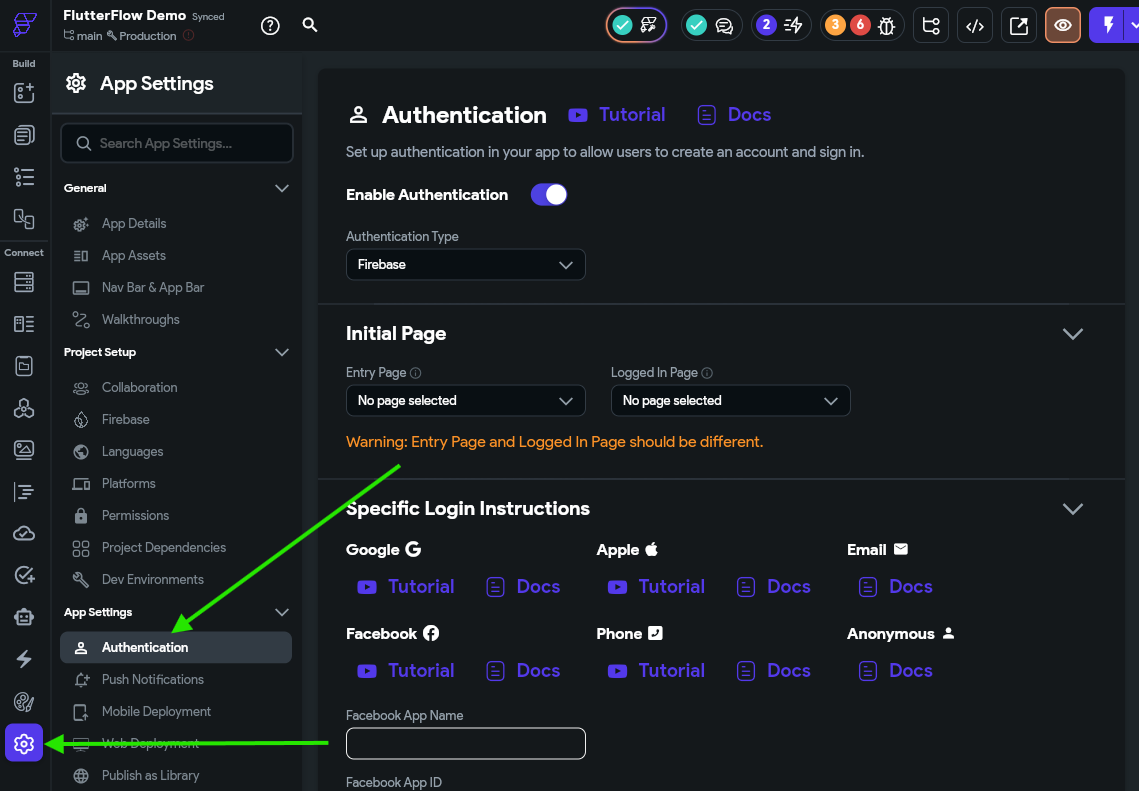This screenshot has width=1139, height=791.
Task: Open the branching icon in top bar
Action: point(931,25)
